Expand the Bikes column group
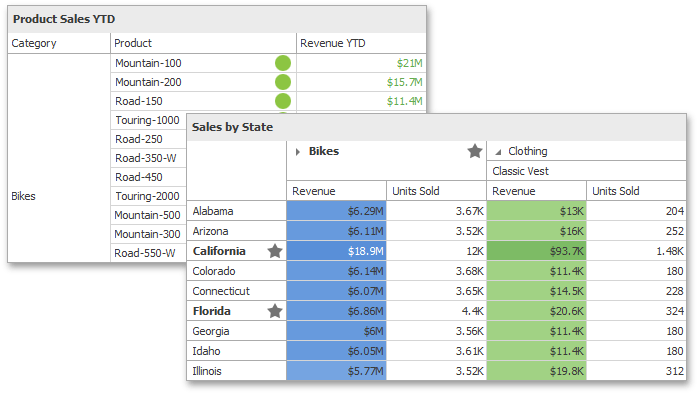700x396 pixels. [298, 152]
